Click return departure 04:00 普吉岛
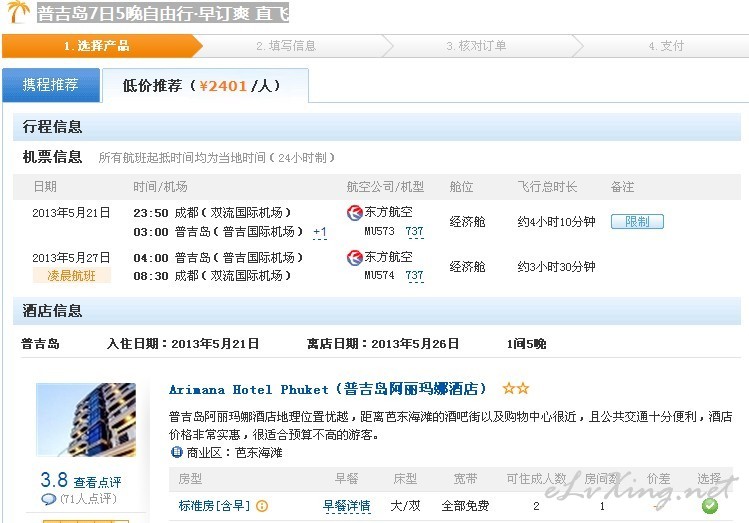 (x=218, y=258)
